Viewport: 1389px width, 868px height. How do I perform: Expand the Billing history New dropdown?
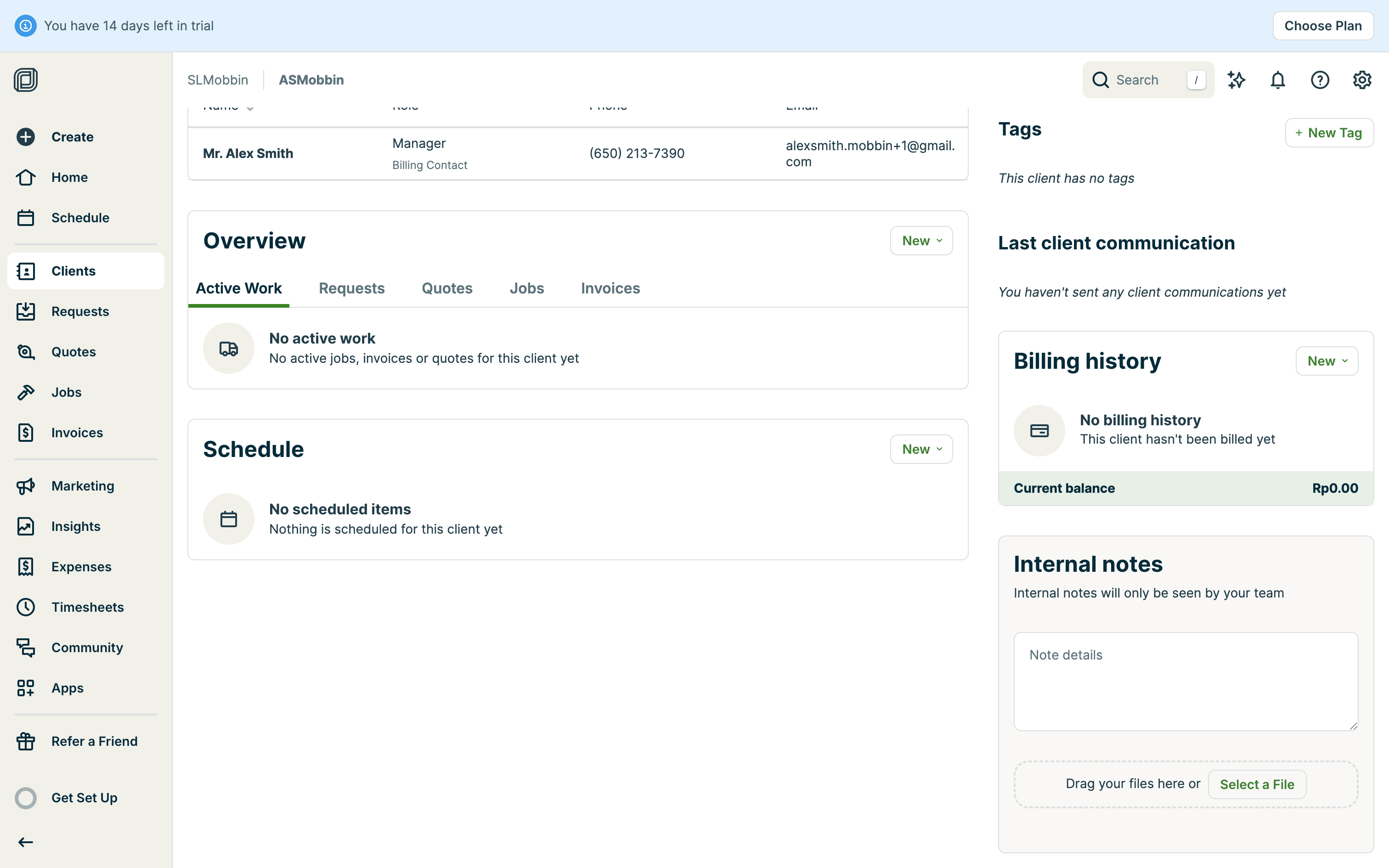pos(1327,361)
